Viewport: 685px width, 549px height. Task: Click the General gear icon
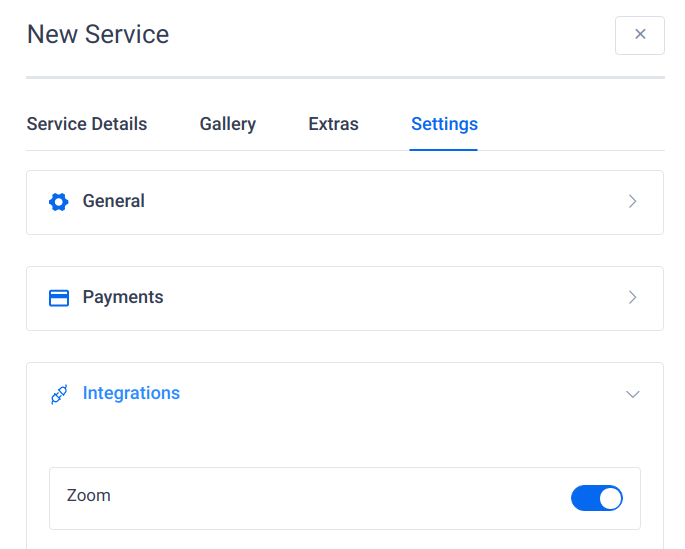click(x=59, y=202)
